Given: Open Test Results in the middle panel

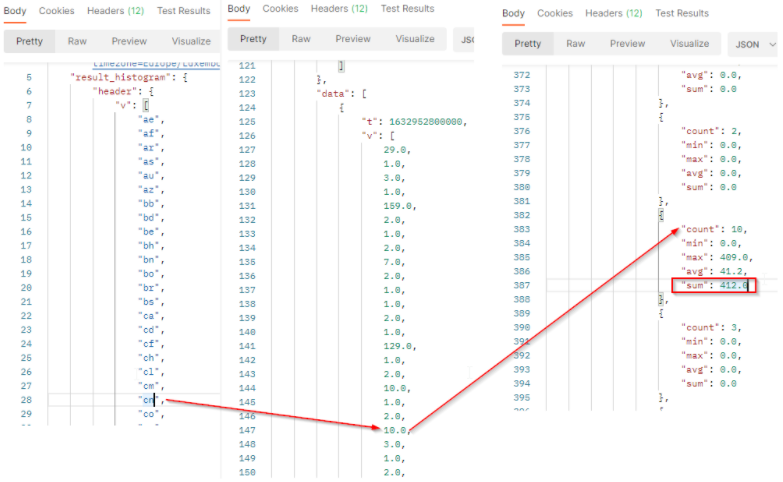Looking at the screenshot, I should pyautogui.click(x=407, y=9).
